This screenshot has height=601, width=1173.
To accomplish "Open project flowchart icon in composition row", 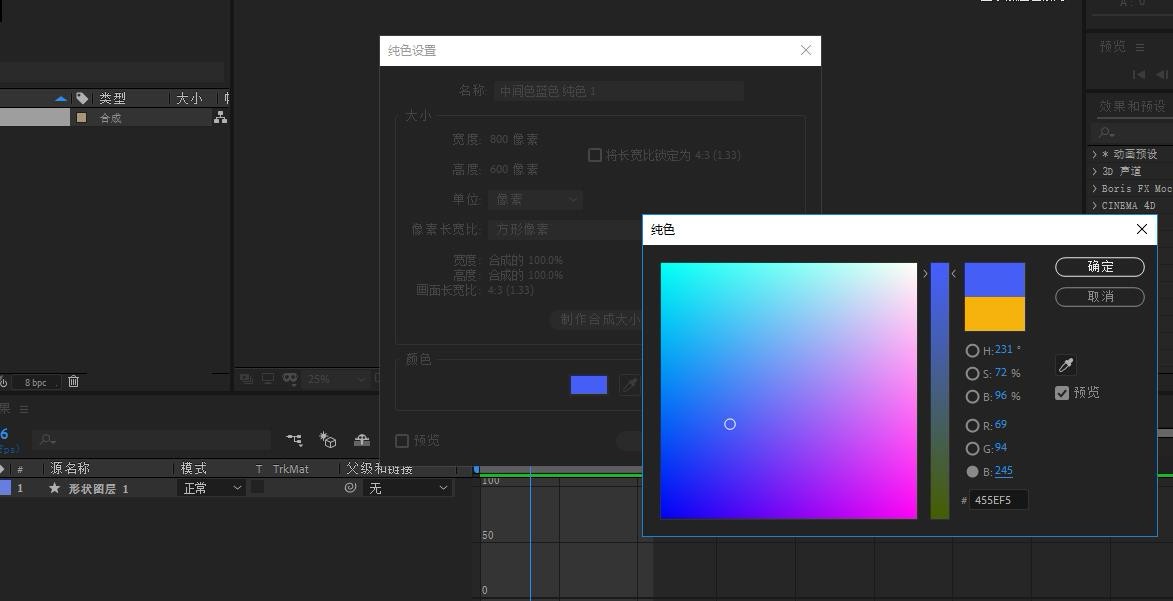I will coord(220,118).
